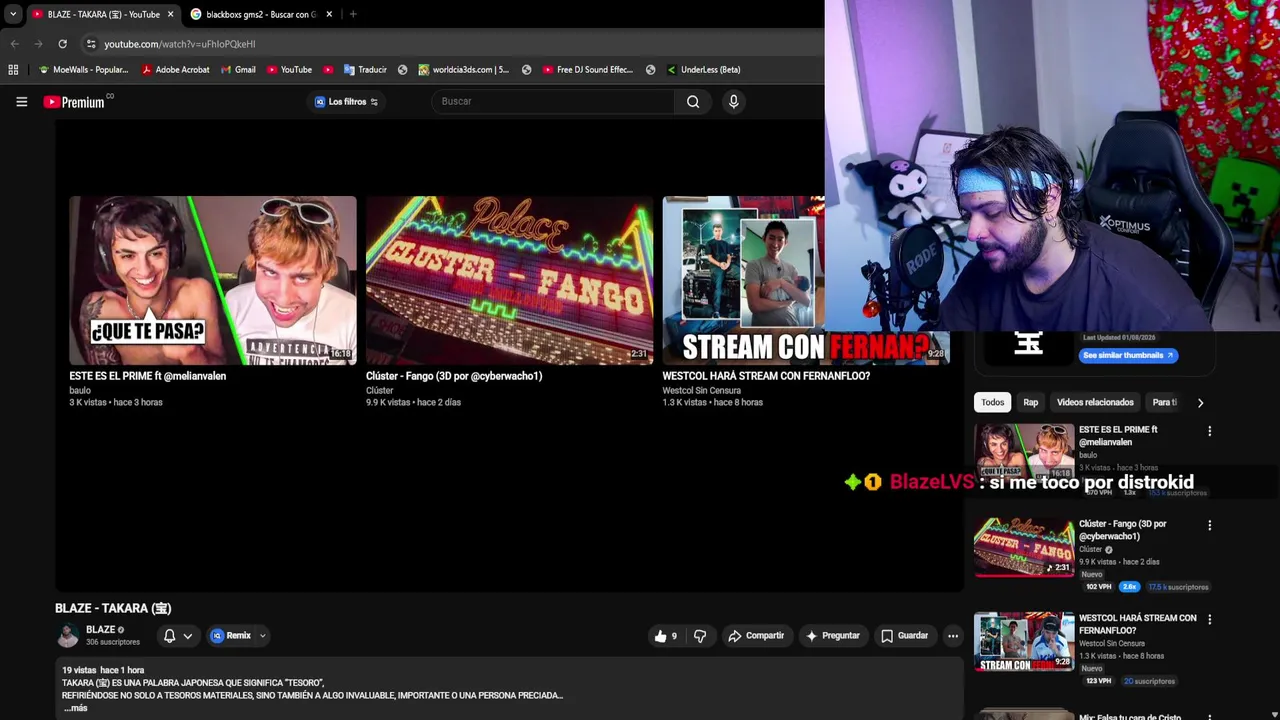Viewport: 1280px width, 720px height.
Task: Open sidebar title WESTCOL HARÁ STREAM CON FERNANFLOO?
Action: pyautogui.click(x=1137, y=624)
